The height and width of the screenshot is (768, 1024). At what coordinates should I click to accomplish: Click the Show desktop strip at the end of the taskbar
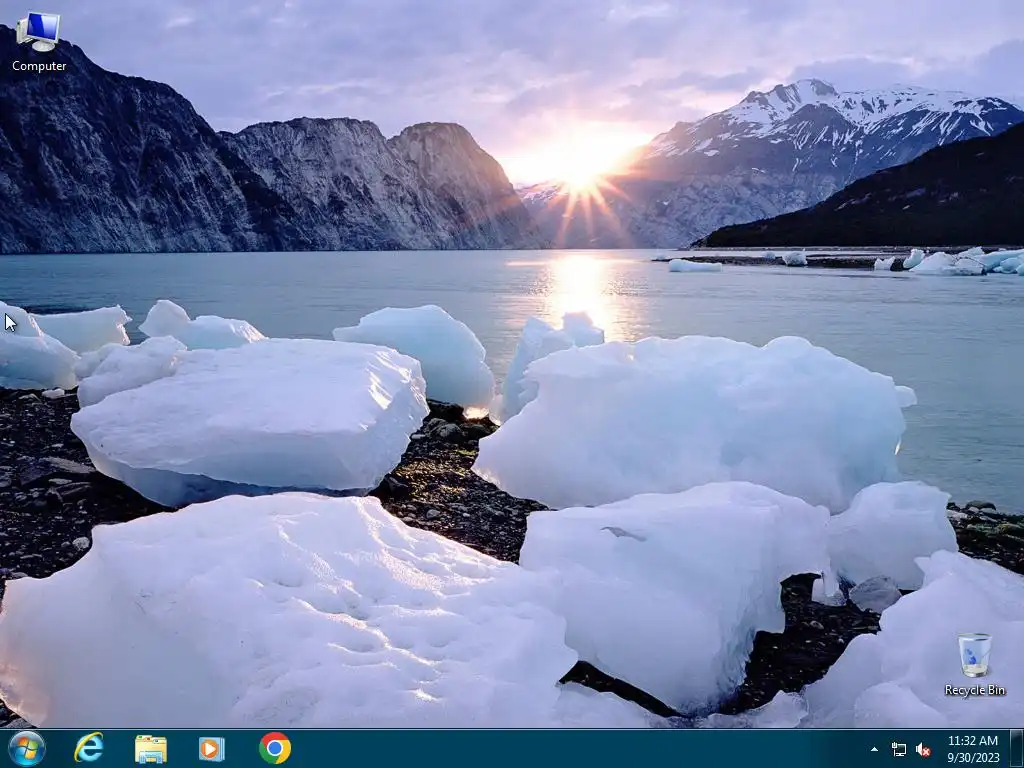click(1017, 748)
